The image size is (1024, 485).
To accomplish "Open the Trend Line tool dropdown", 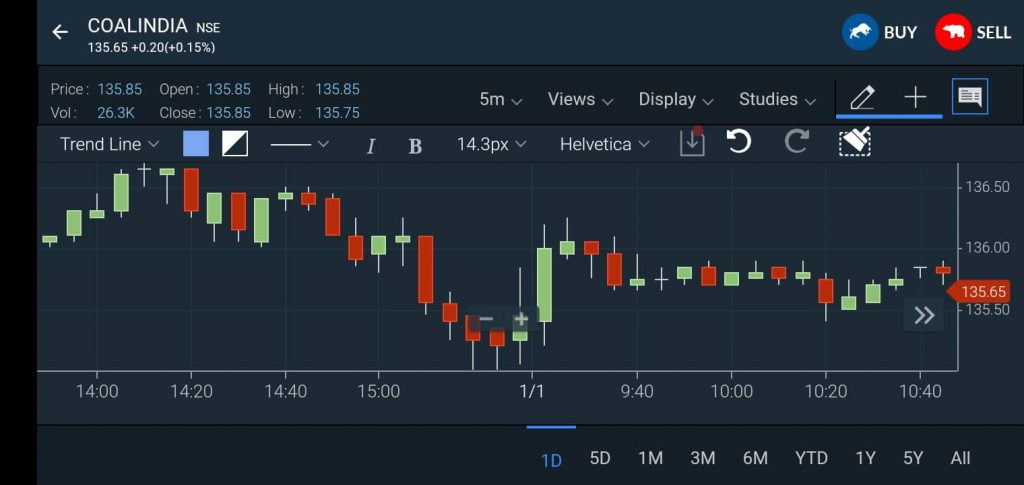I will (x=110, y=144).
